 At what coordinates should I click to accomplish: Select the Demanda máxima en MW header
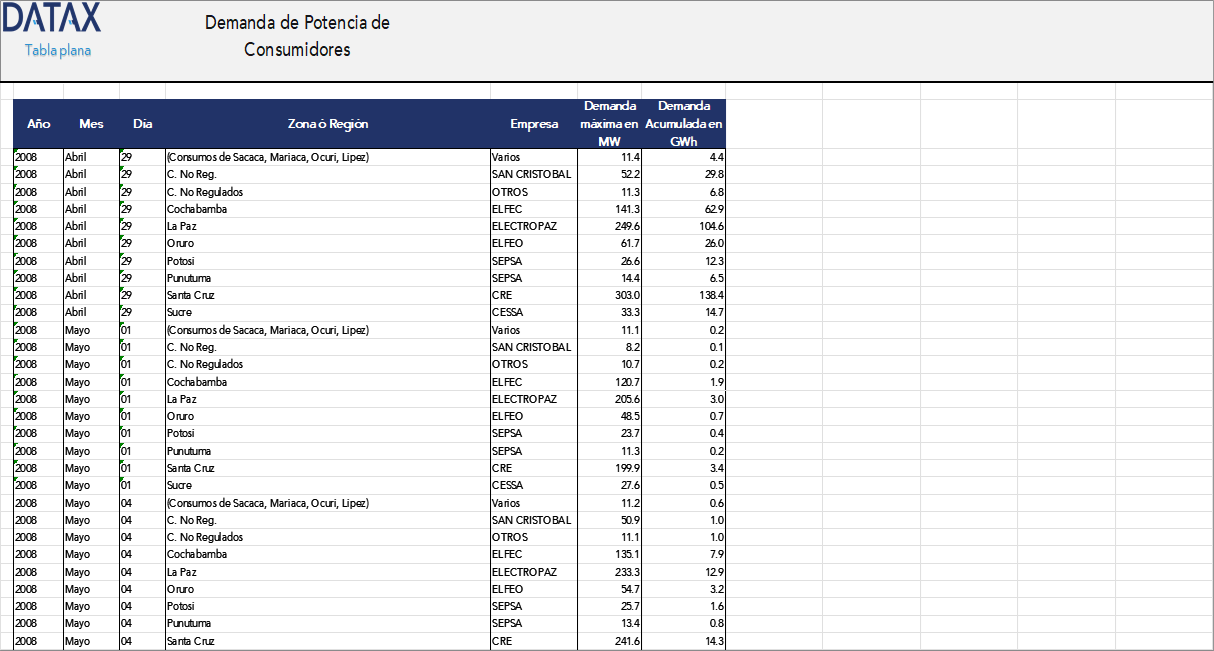pyautogui.click(x=610, y=124)
